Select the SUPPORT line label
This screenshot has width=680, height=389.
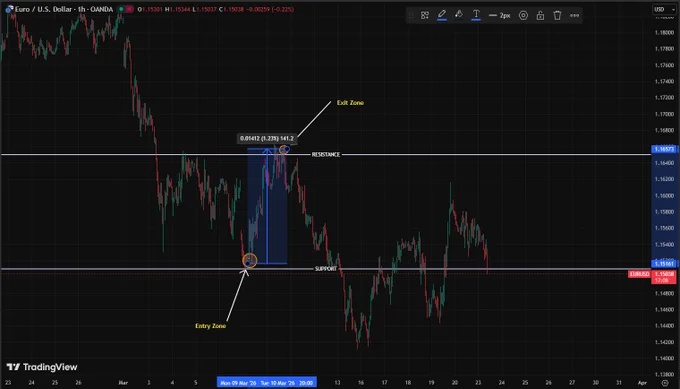pyautogui.click(x=326, y=269)
